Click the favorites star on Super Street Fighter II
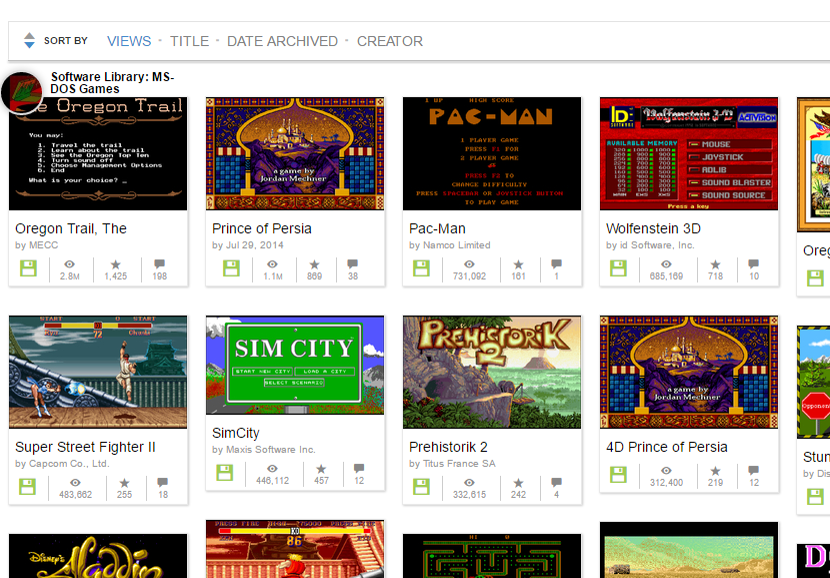The height and width of the screenshot is (578, 830). tap(124, 483)
